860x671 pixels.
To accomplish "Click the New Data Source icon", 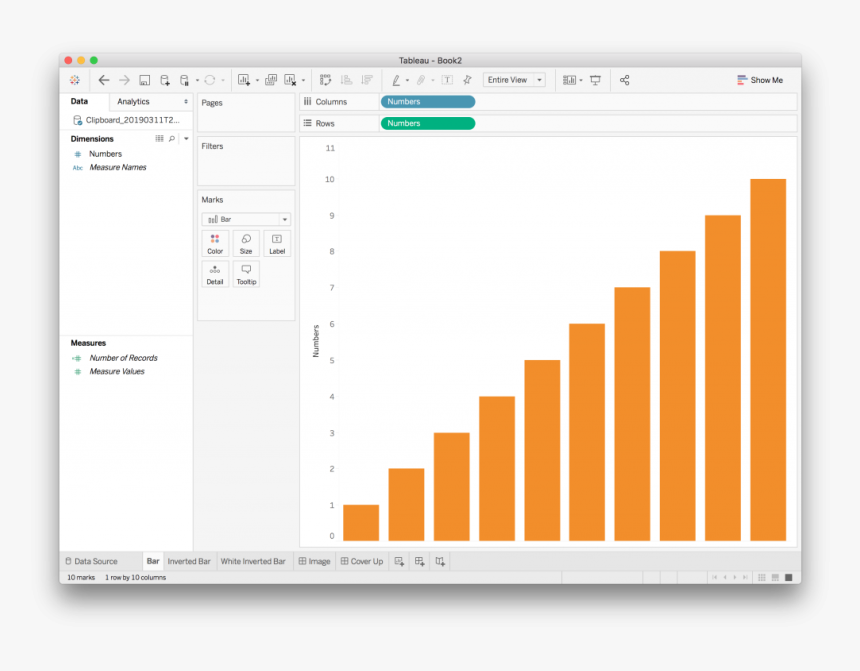I will [165, 80].
